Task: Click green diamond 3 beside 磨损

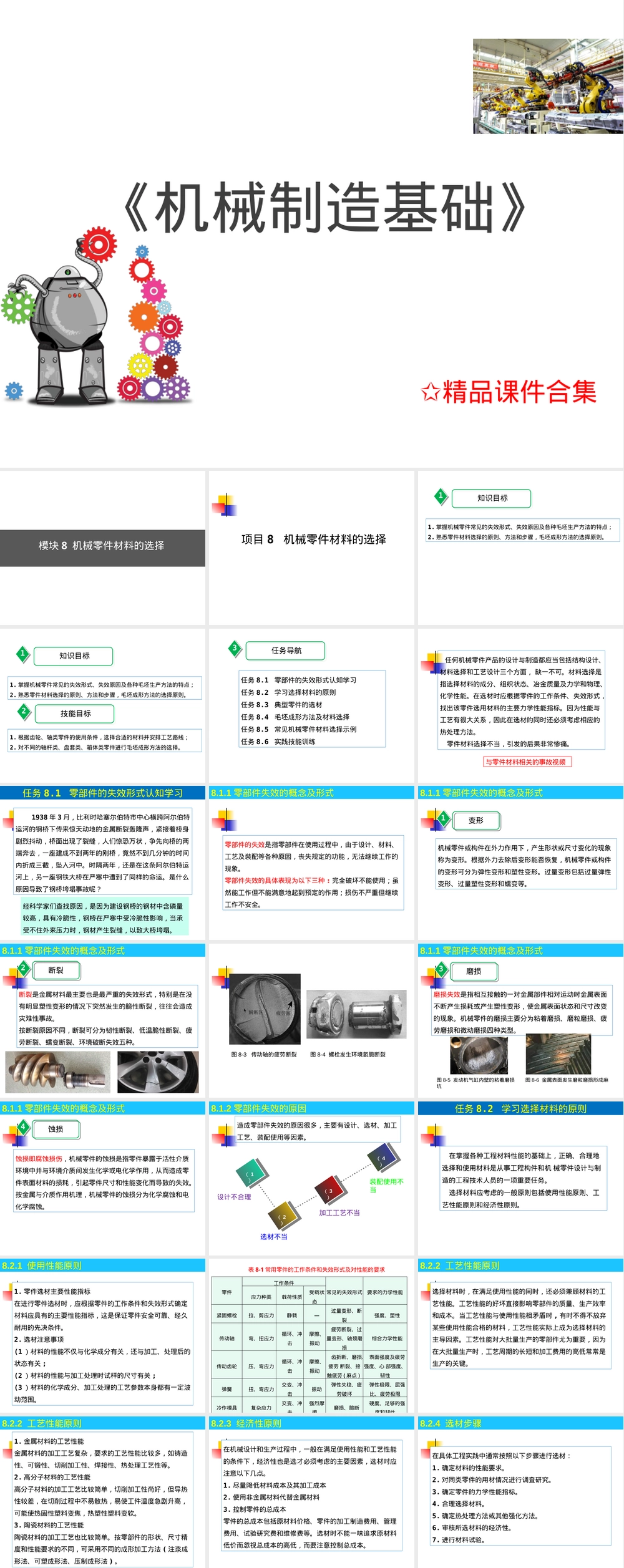Action: coord(441,969)
